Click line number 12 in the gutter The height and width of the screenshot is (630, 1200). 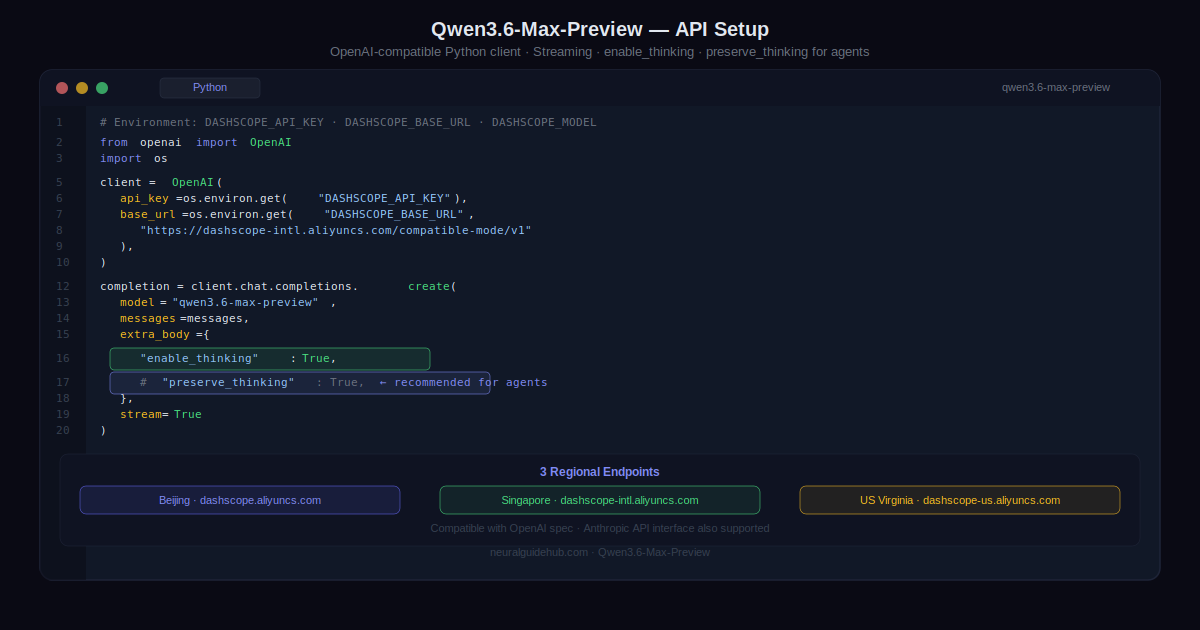point(62,286)
